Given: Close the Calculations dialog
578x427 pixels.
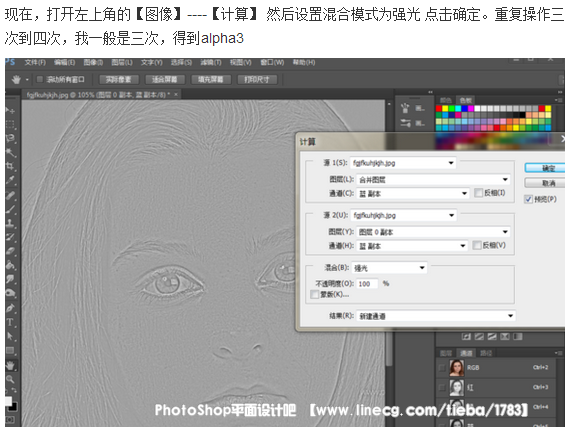Looking at the screenshot, I should click(562, 139).
